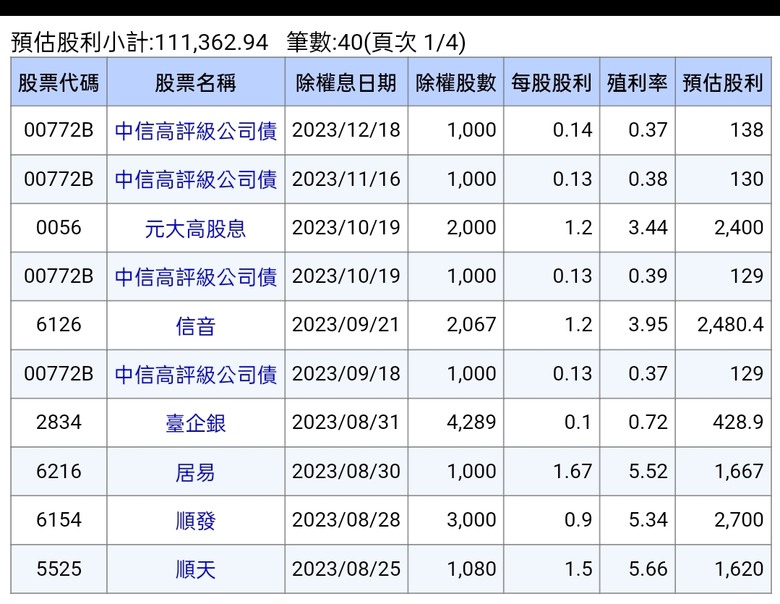The width and height of the screenshot is (780, 604).
Task: Select date 2023/10/19 in the 0.39 yield row
Action: [346, 276]
